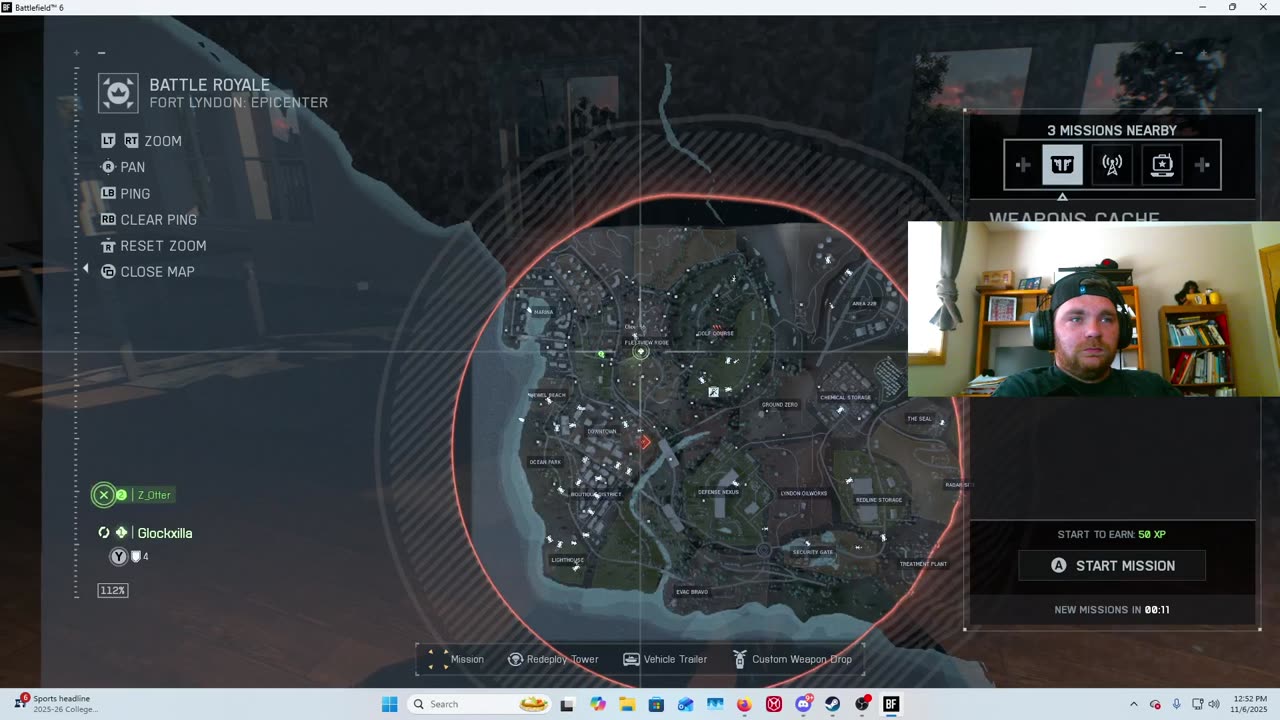Click the player position marker on the map
This screenshot has height=720, width=1280.
pyautogui.click(x=640, y=351)
